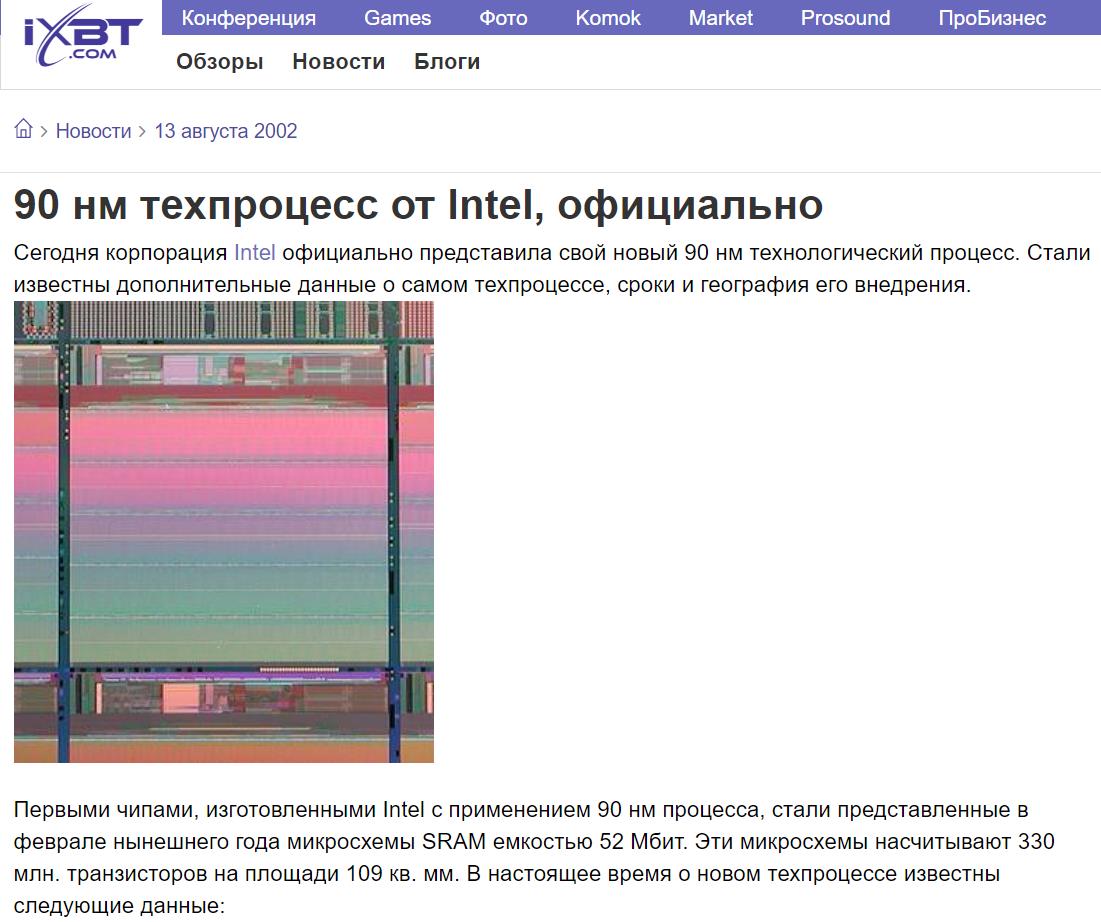The image size is (1101, 922).
Task: Switch to Новости in main navigation
Action: [338, 62]
